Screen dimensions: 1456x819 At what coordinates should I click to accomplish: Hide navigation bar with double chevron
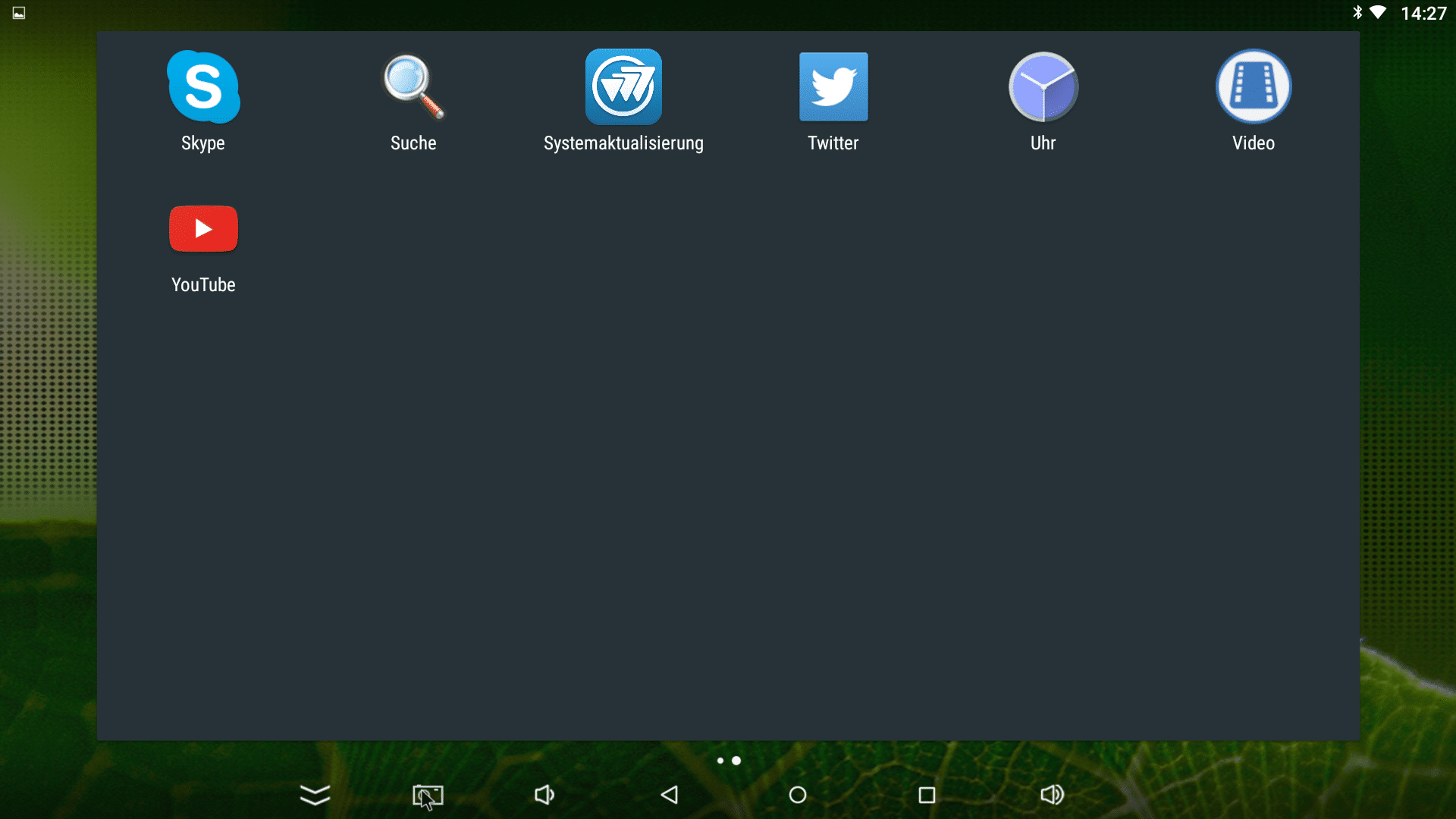315,795
